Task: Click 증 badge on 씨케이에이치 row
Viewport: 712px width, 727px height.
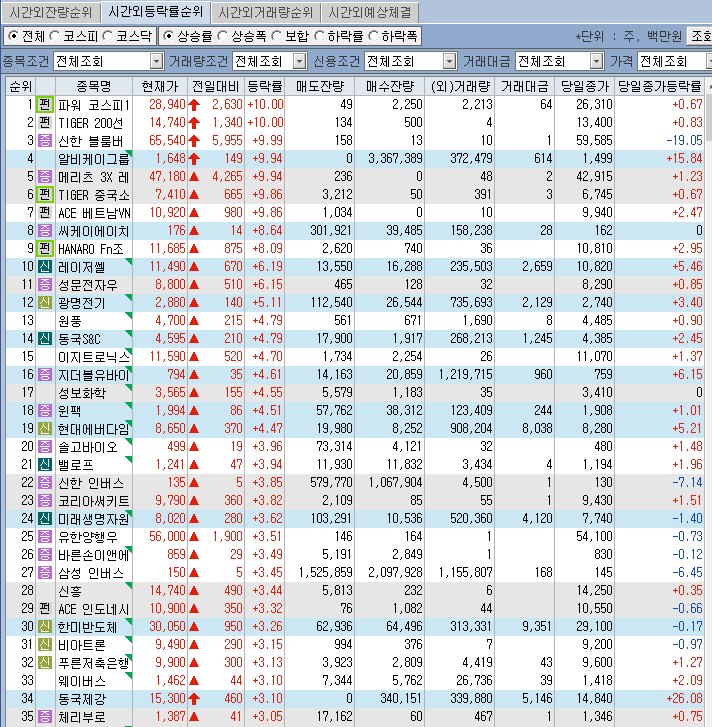Action: point(44,230)
